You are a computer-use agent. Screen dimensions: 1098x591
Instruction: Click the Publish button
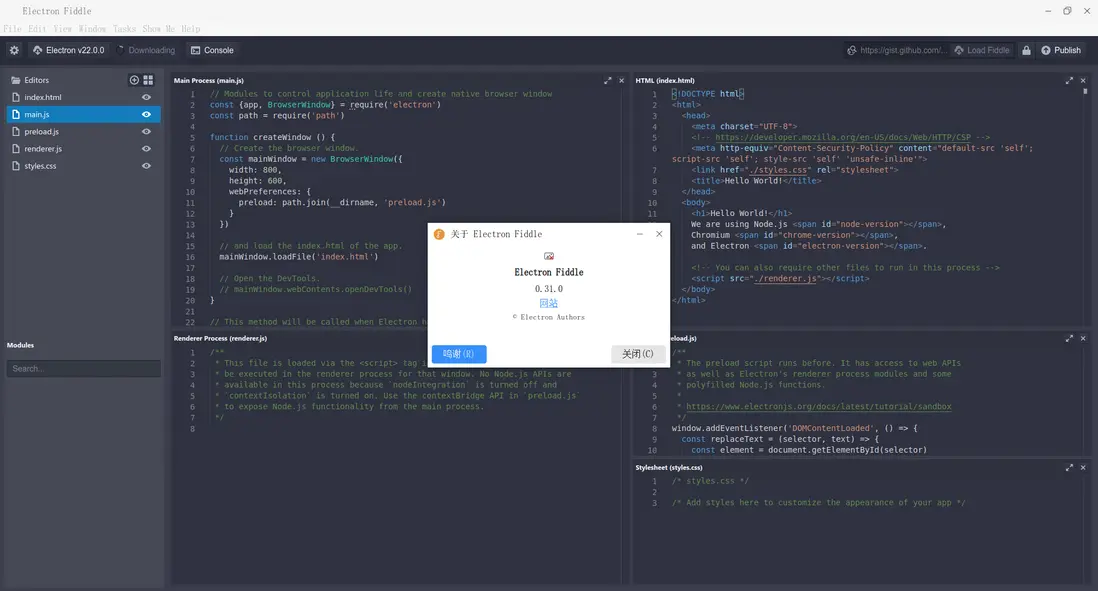(x=1061, y=50)
